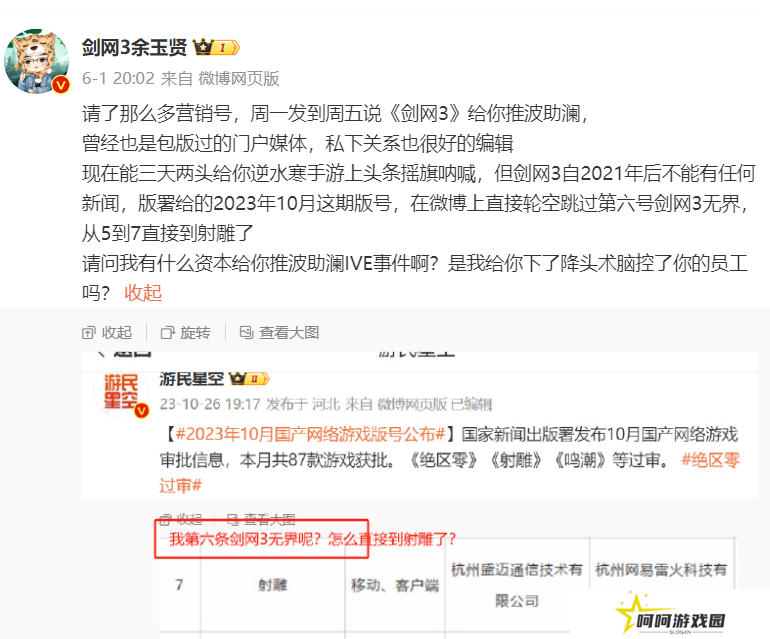Click the crown membership badge beside 剑网3余玉贤
The height and width of the screenshot is (639, 770).
(x=216, y=48)
